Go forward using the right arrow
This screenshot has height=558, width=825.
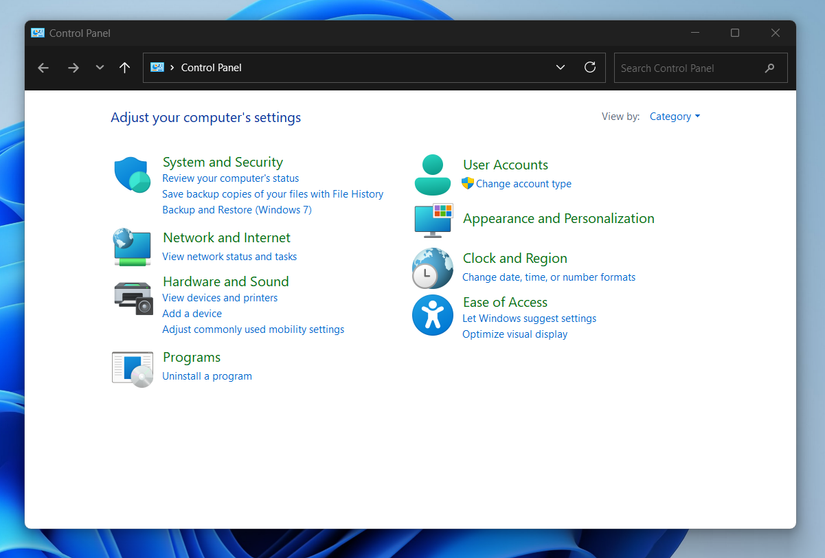click(x=73, y=68)
